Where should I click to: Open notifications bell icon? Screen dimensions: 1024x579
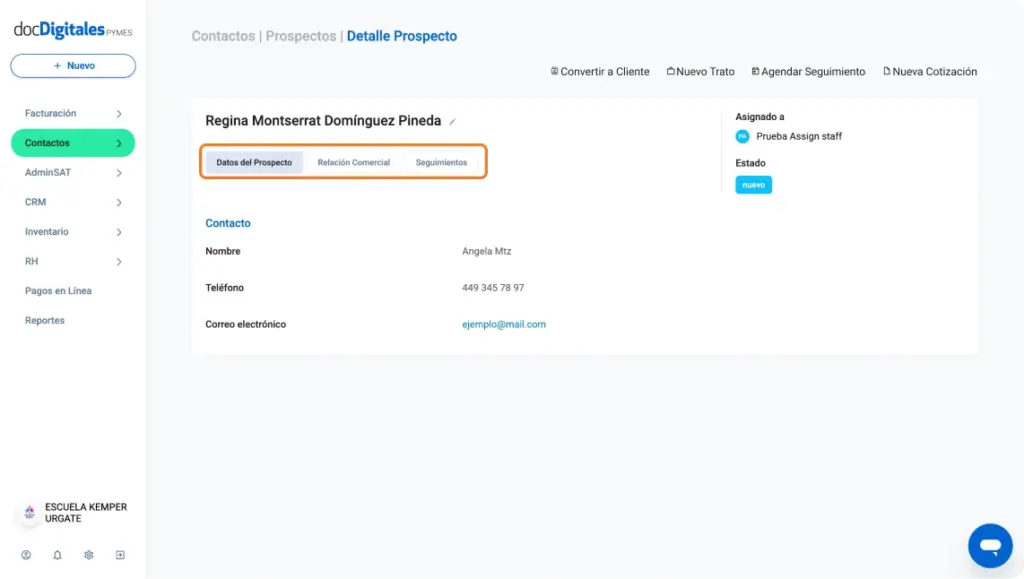[x=57, y=555]
